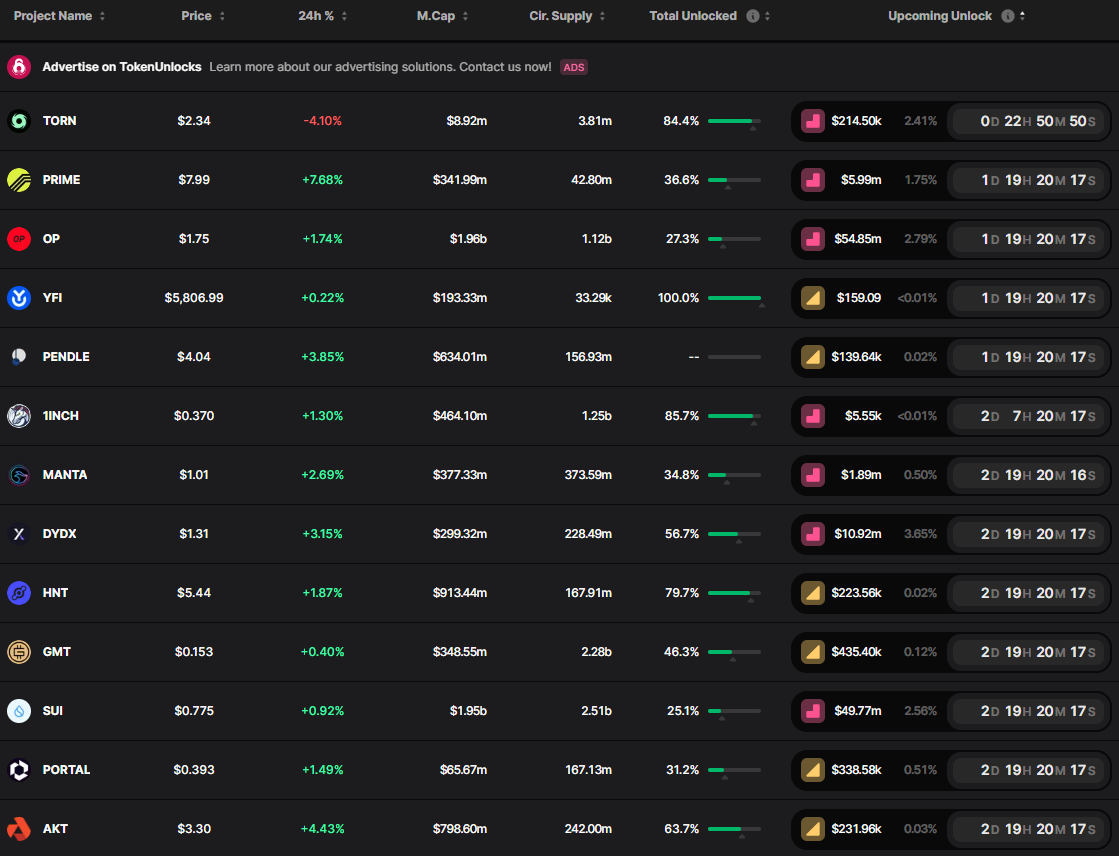Viewport: 1119px width, 856px height.
Task: Click the 242.00m supply value for AKT
Action: (588, 829)
